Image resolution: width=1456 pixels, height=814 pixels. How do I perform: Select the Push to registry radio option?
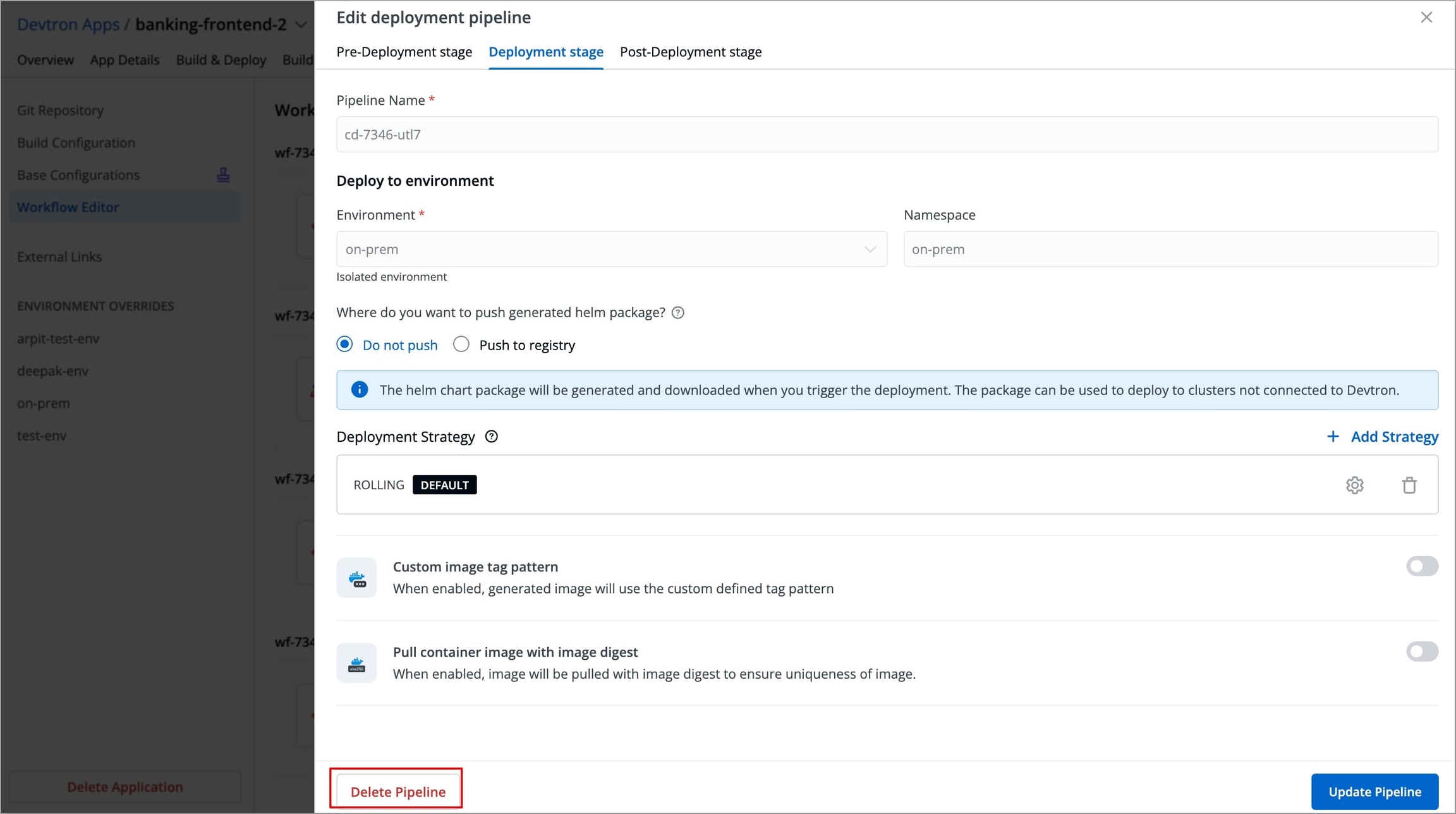click(461, 344)
